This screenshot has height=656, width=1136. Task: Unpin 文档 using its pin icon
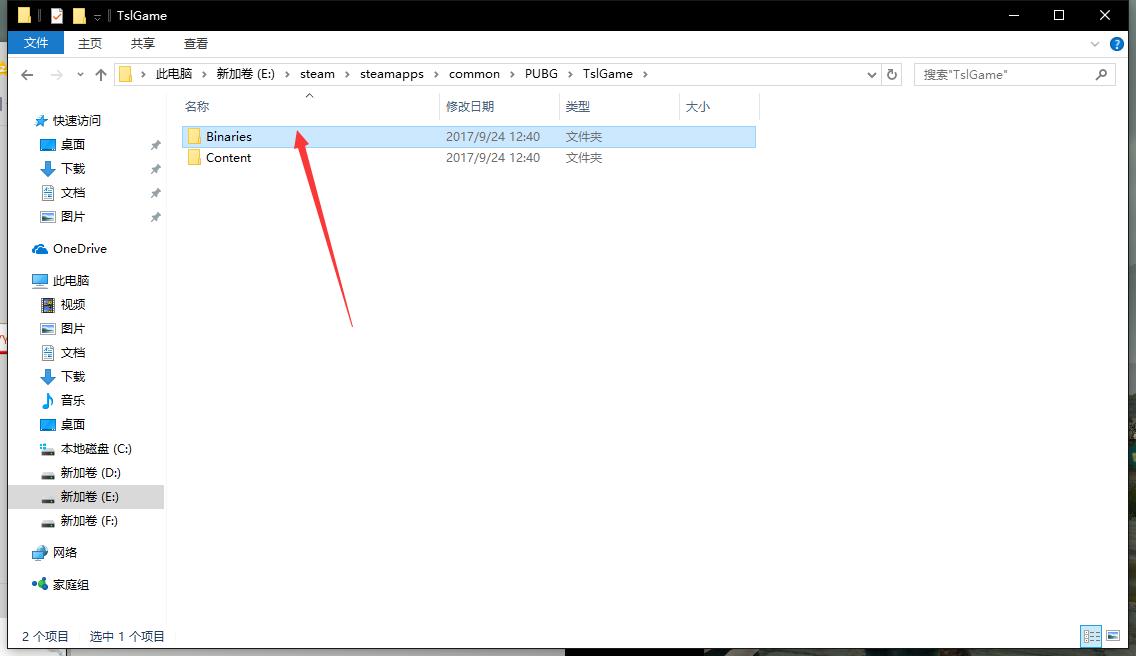pyautogui.click(x=155, y=193)
